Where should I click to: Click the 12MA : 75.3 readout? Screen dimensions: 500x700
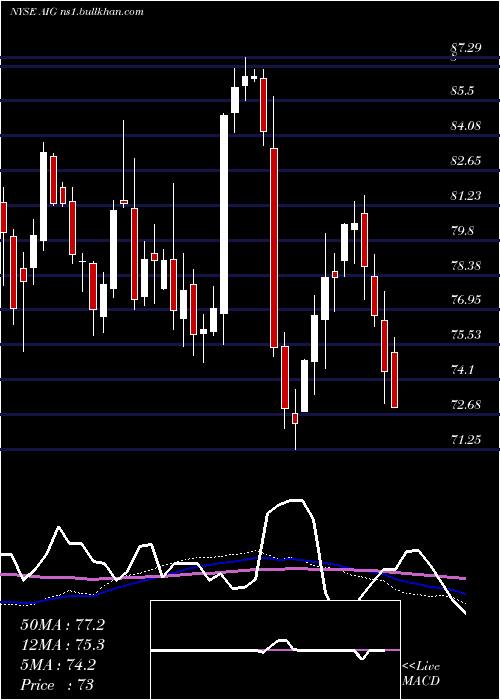62,645
